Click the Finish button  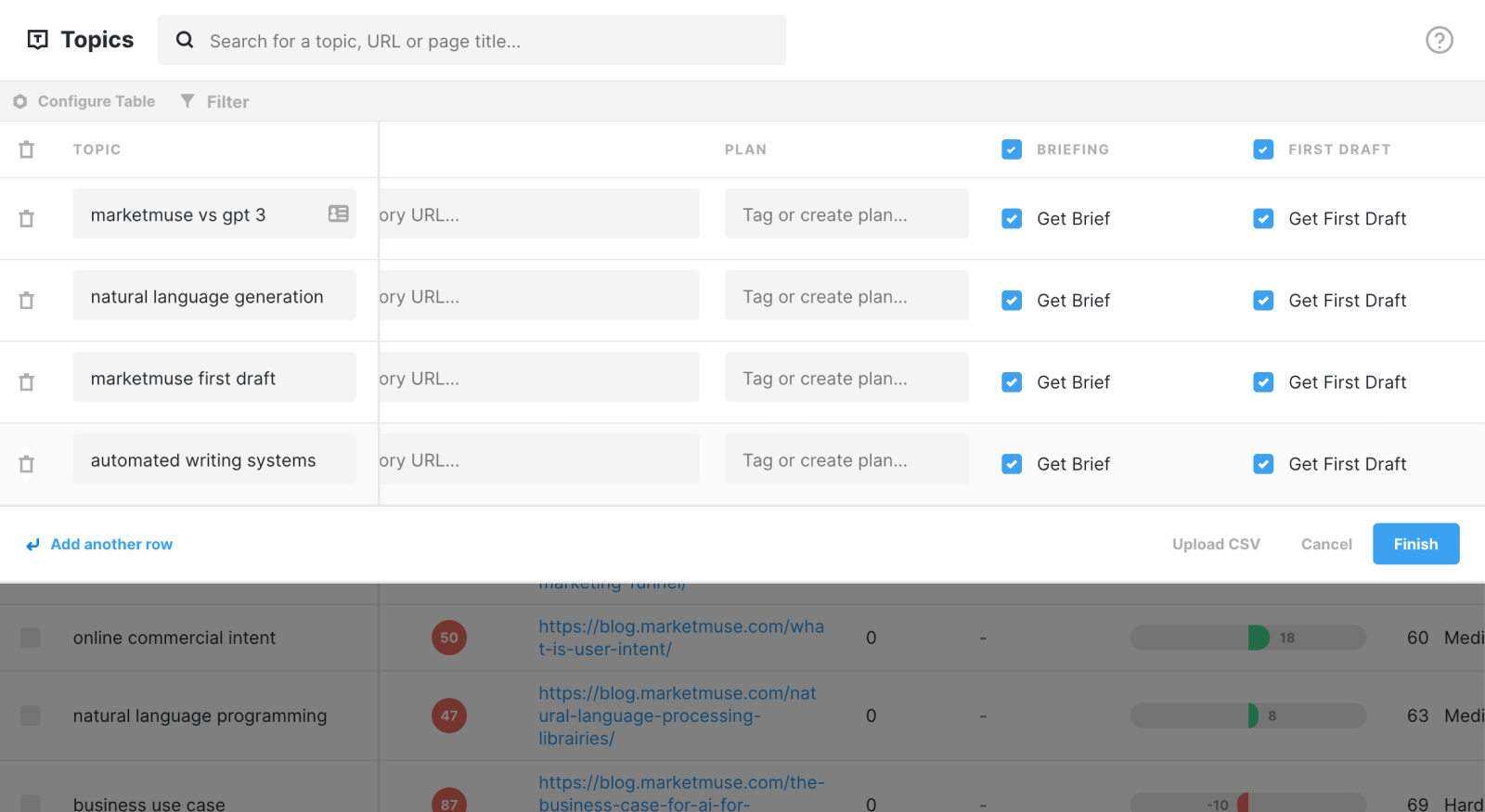(x=1415, y=544)
